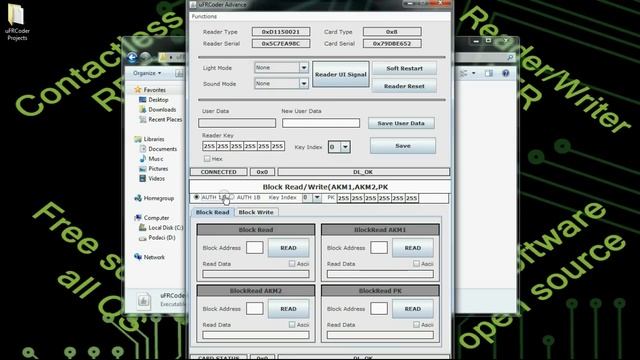Viewport: 640px width, 360px height.
Task: Click first PK key byte field
Action: tap(343, 198)
